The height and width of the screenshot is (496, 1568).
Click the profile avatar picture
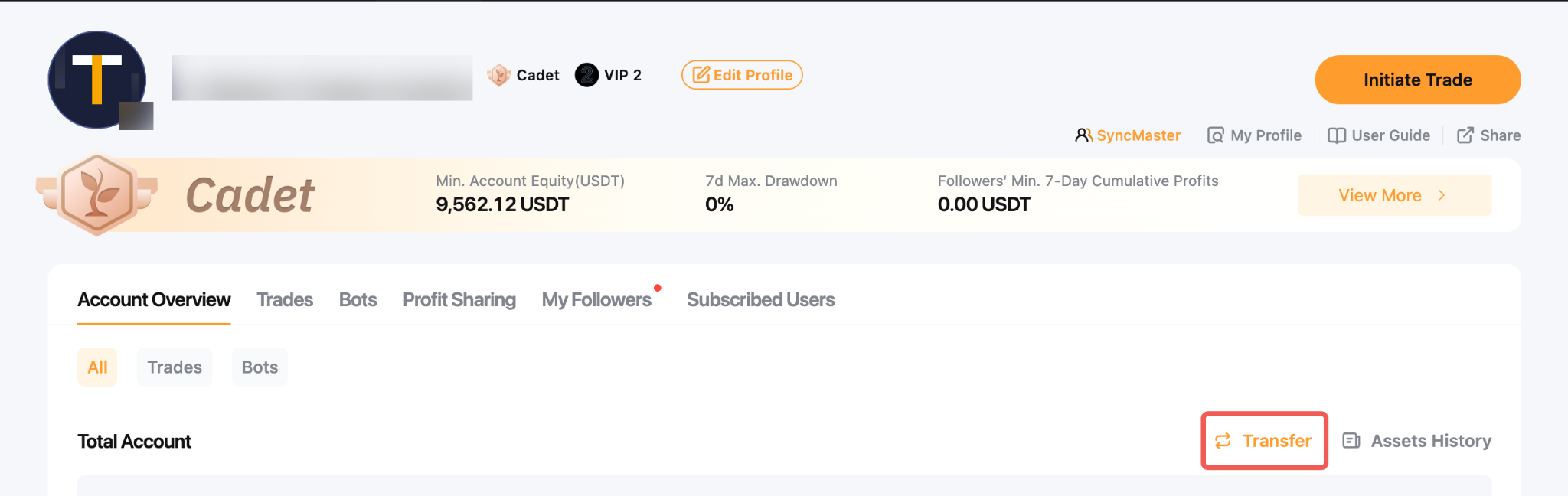pyautogui.click(x=97, y=80)
